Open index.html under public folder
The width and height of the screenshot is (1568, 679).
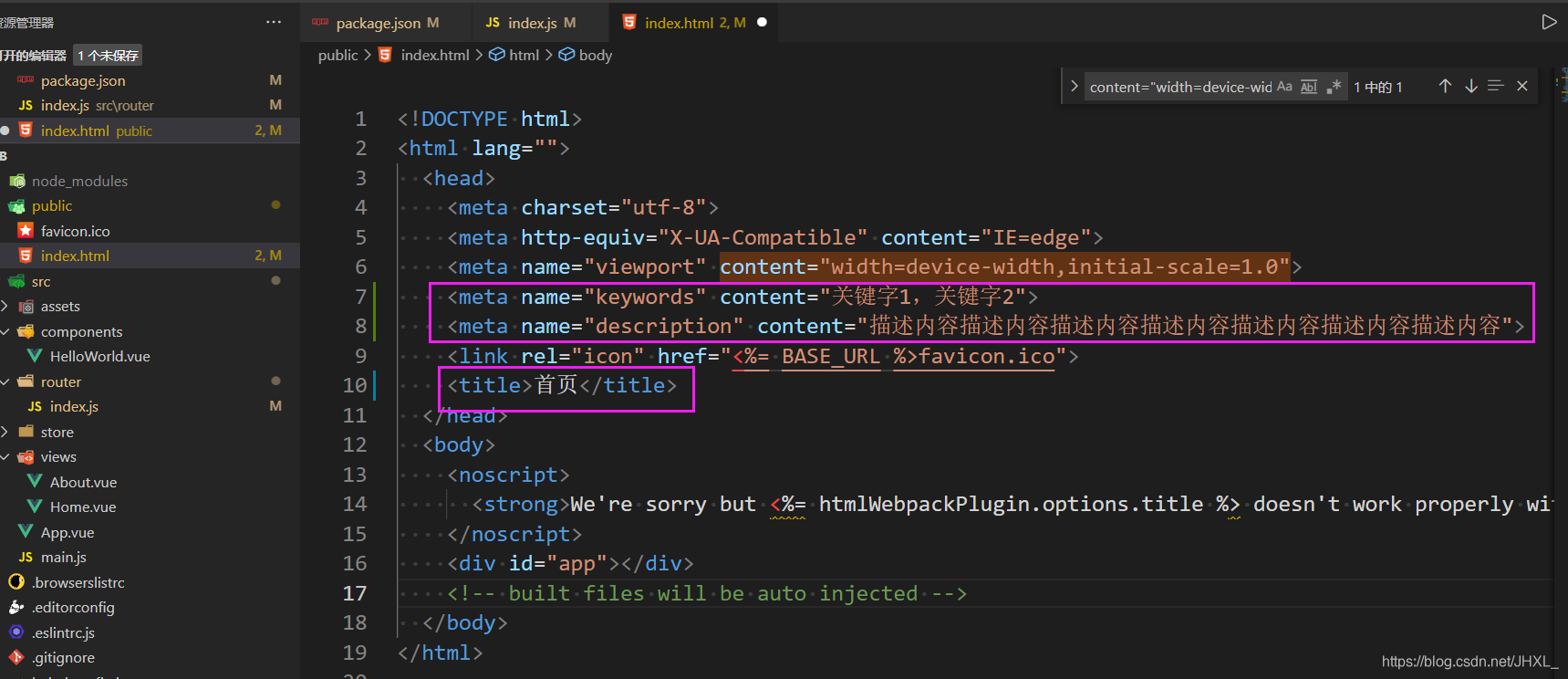point(150,256)
